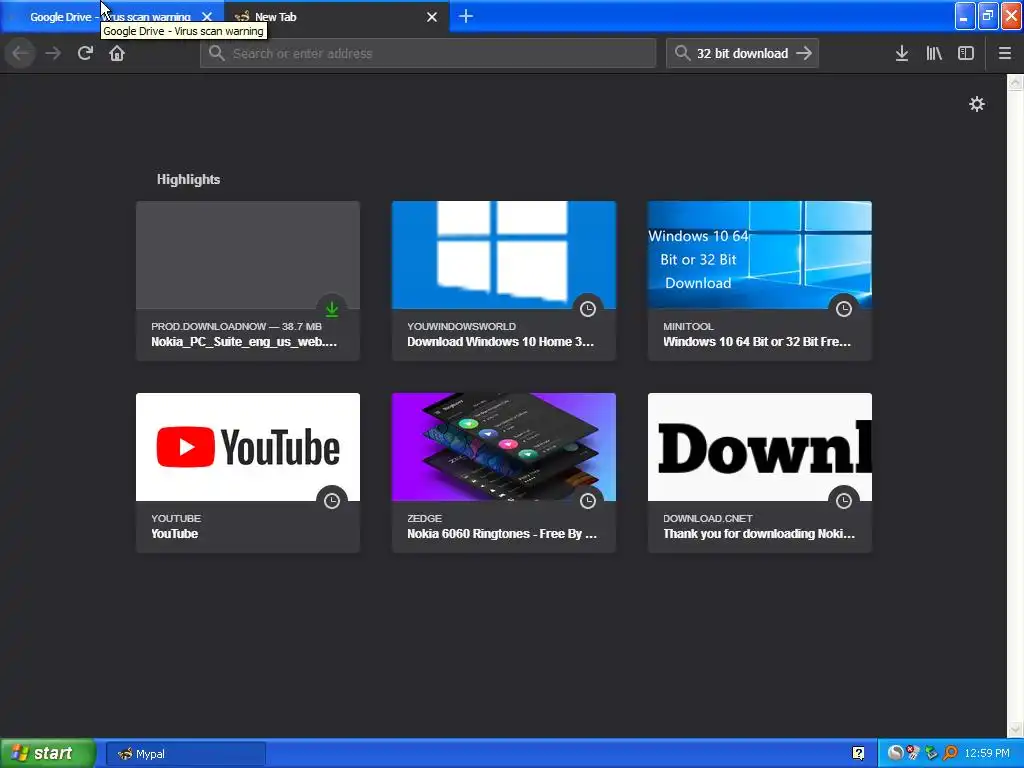Reload the current page
This screenshot has height=768, width=1024.
click(85, 54)
